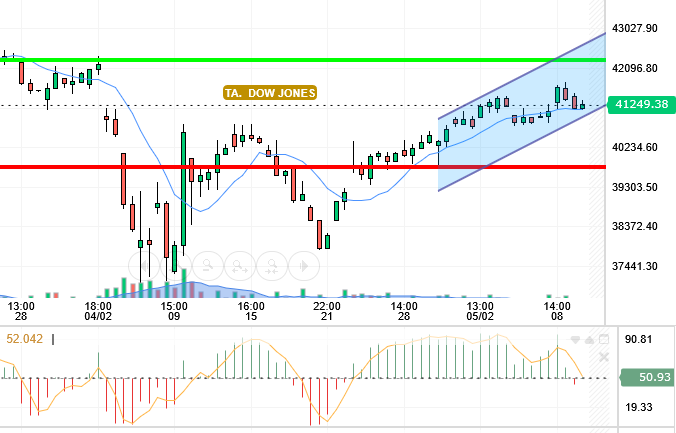The height and width of the screenshot is (433, 676).
Task: Zoom out using the magnifier minus control
Action: click(208, 266)
